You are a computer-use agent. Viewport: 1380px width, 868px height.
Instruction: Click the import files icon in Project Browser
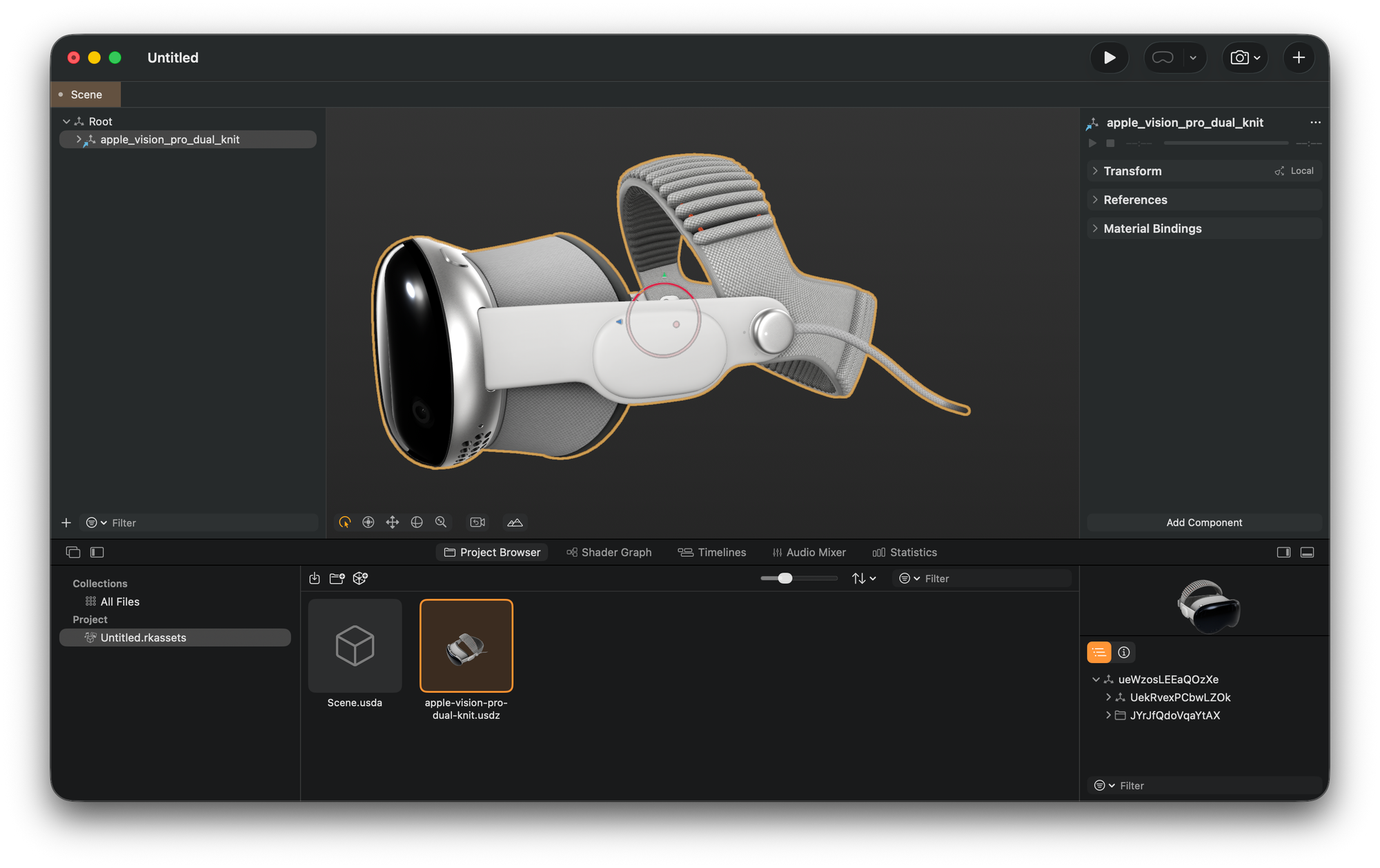point(315,578)
